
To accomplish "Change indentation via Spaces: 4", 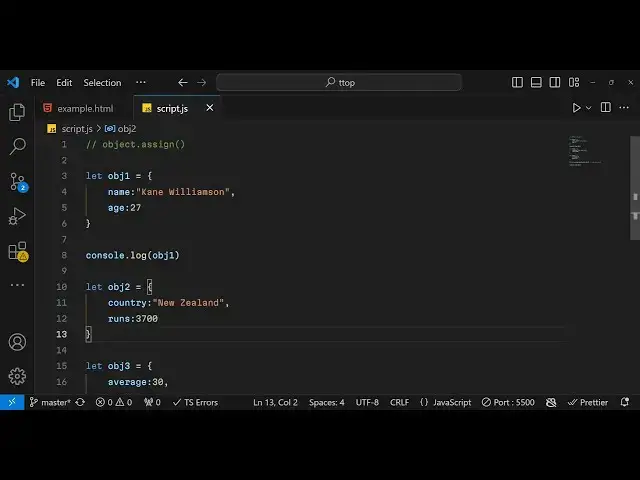I will point(327,402).
